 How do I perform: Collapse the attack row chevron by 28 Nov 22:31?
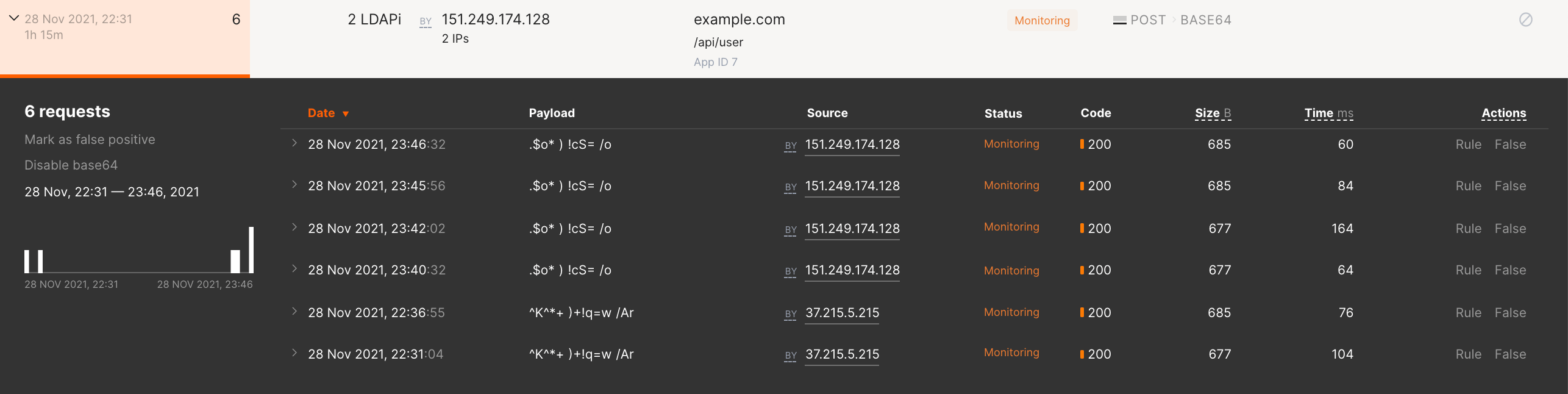(x=13, y=18)
